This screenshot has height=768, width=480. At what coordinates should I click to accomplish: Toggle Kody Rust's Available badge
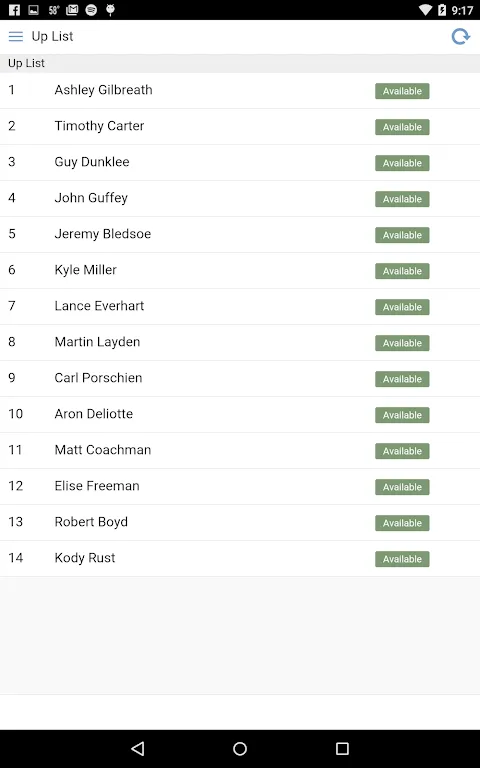[x=402, y=559]
